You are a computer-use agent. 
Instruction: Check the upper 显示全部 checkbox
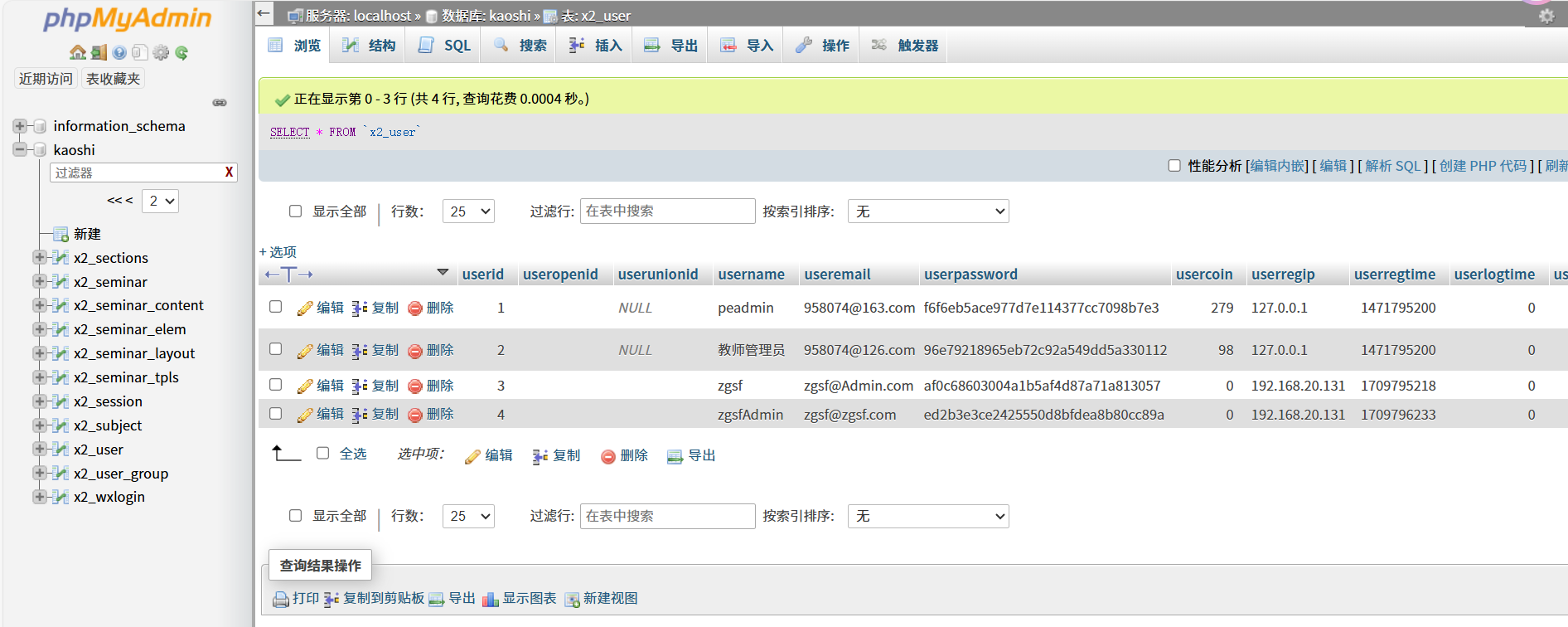[295, 211]
